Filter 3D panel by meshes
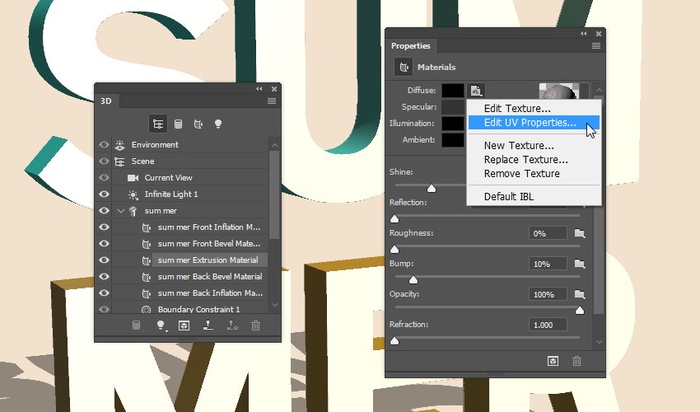The image size is (700, 412). click(x=178, y=124)
